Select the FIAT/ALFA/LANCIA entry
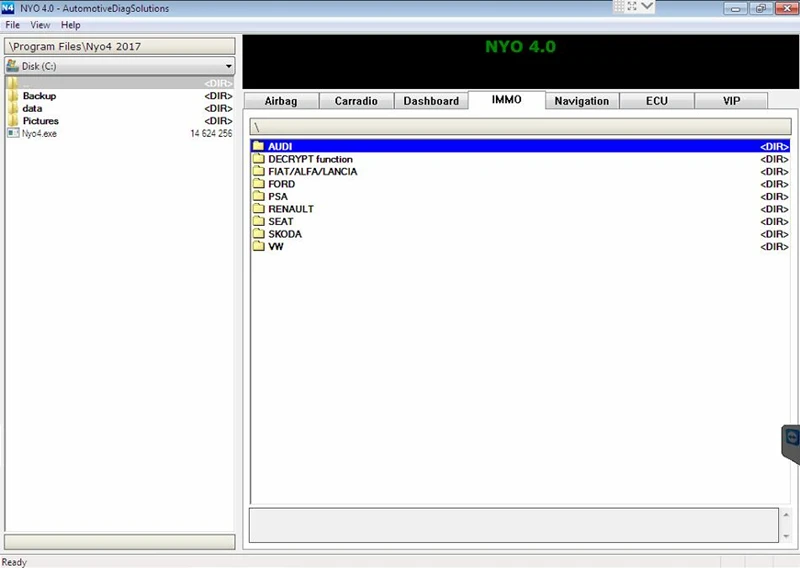This screenshot has width=800, height=568. [313, 171]
